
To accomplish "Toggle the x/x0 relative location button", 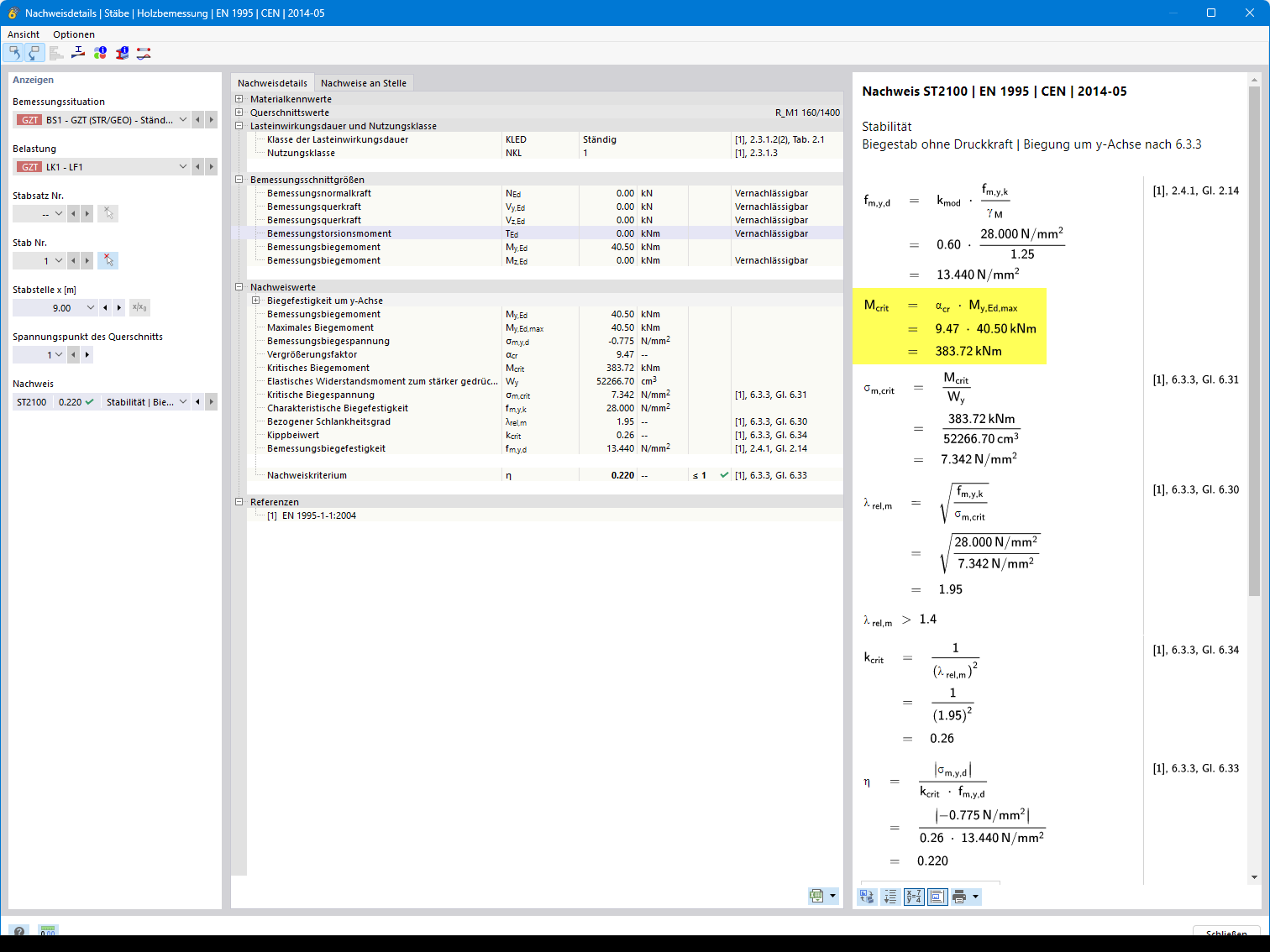I will pos(139,308).
